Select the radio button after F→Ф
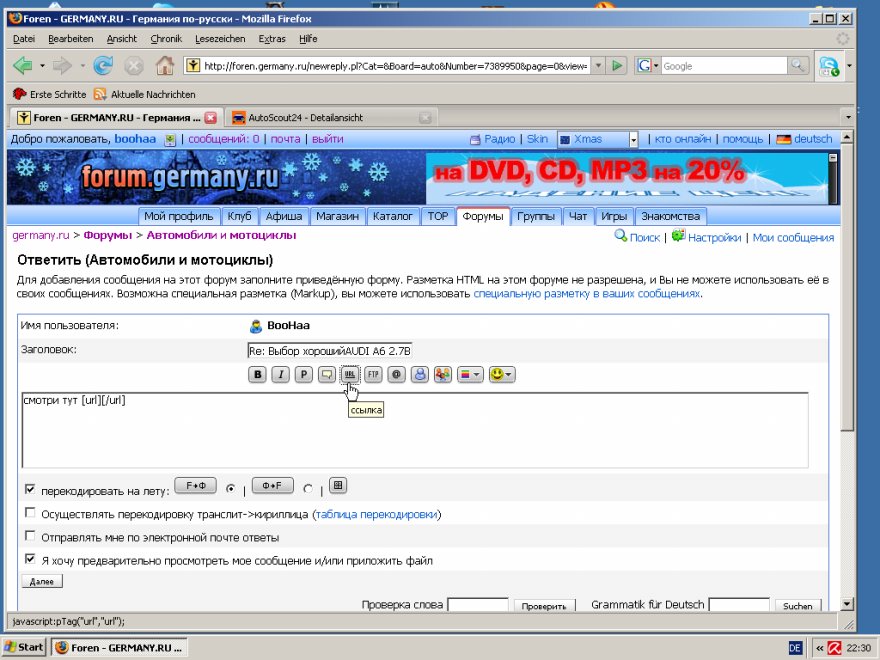The image size is (880, 660). [x=230, y=489]
